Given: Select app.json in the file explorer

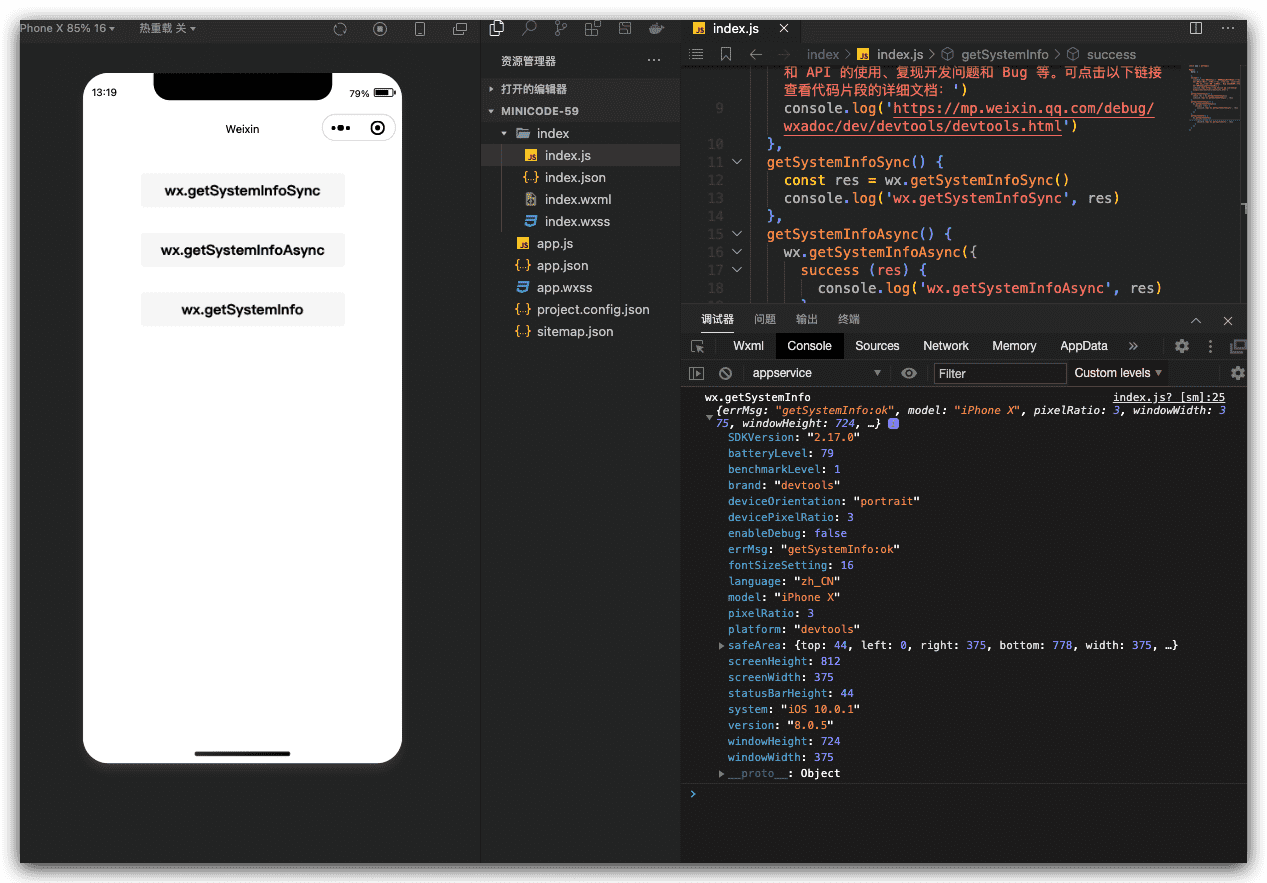Looking at the screenshot, I should [562, 266].
